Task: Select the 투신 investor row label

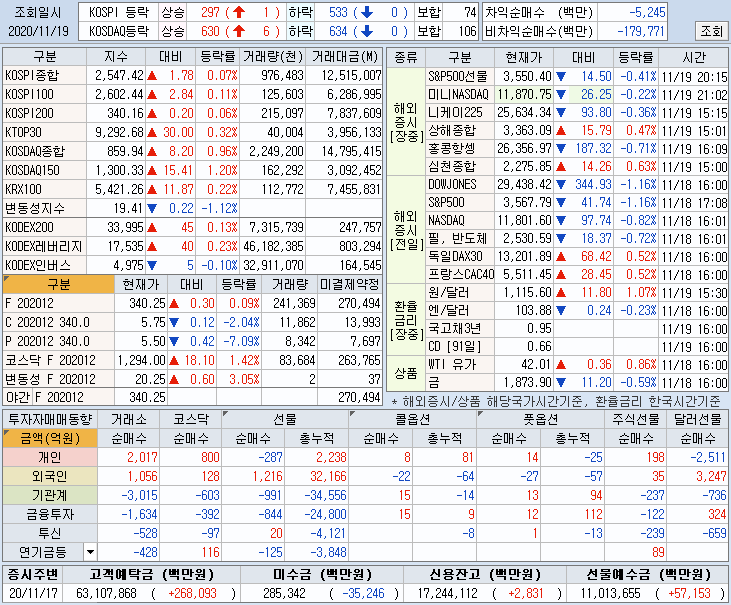Action: tap(50, 533)
